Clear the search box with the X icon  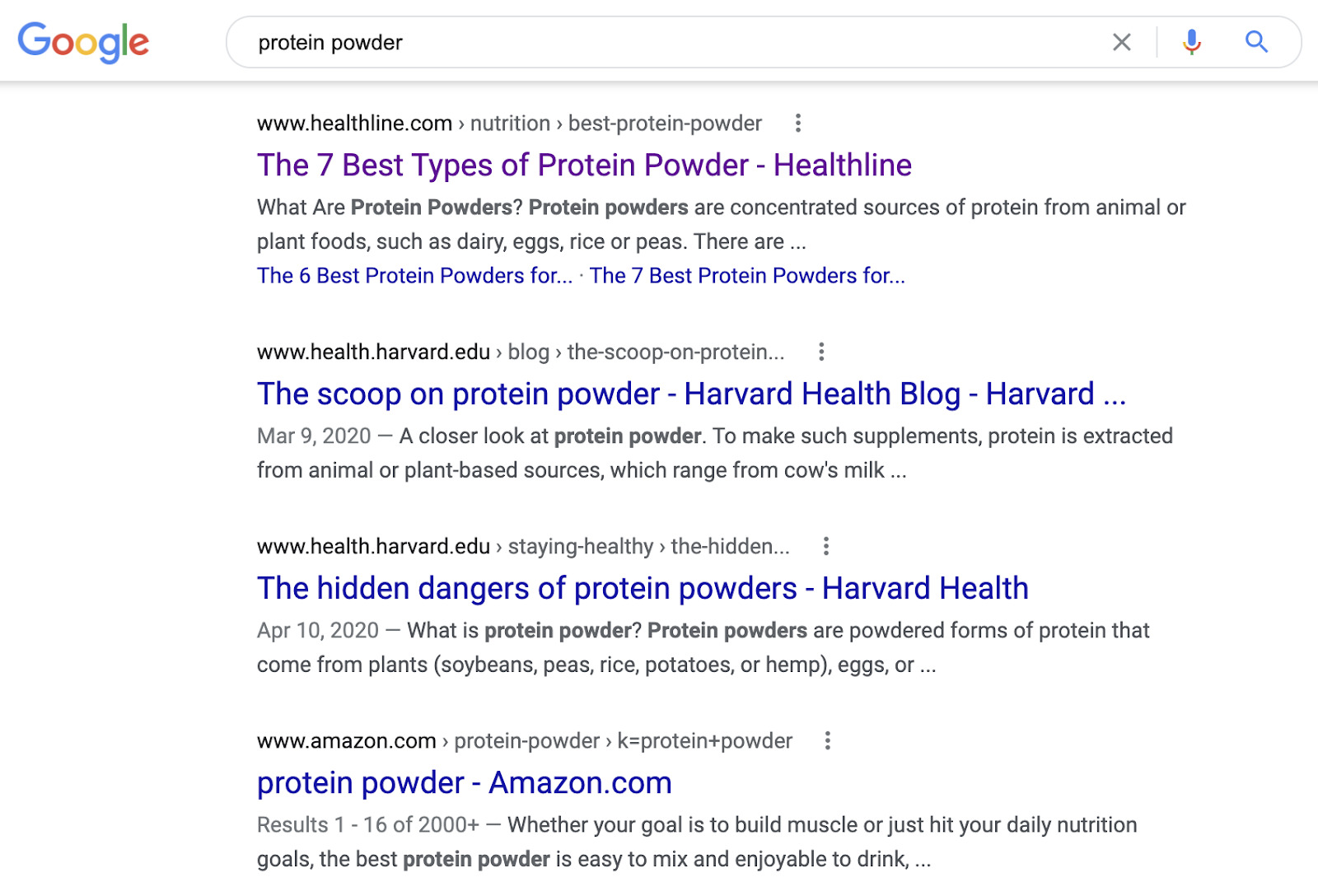click(x=1121, y=42)
